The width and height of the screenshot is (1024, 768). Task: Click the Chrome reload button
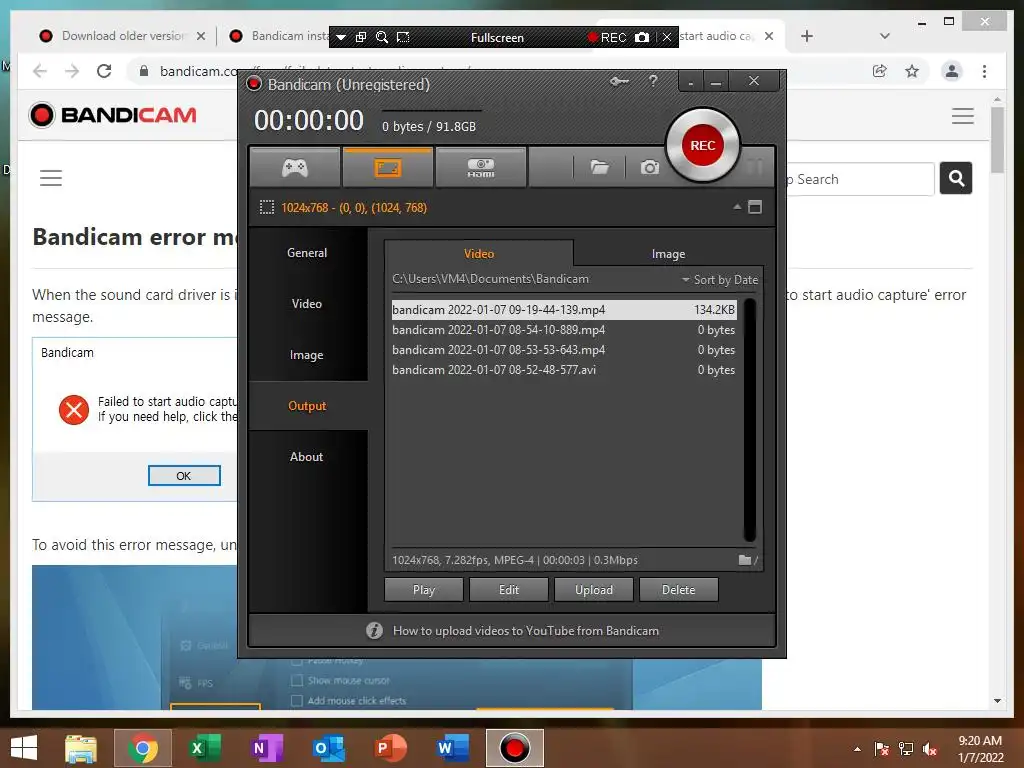(x=104, y=71)
